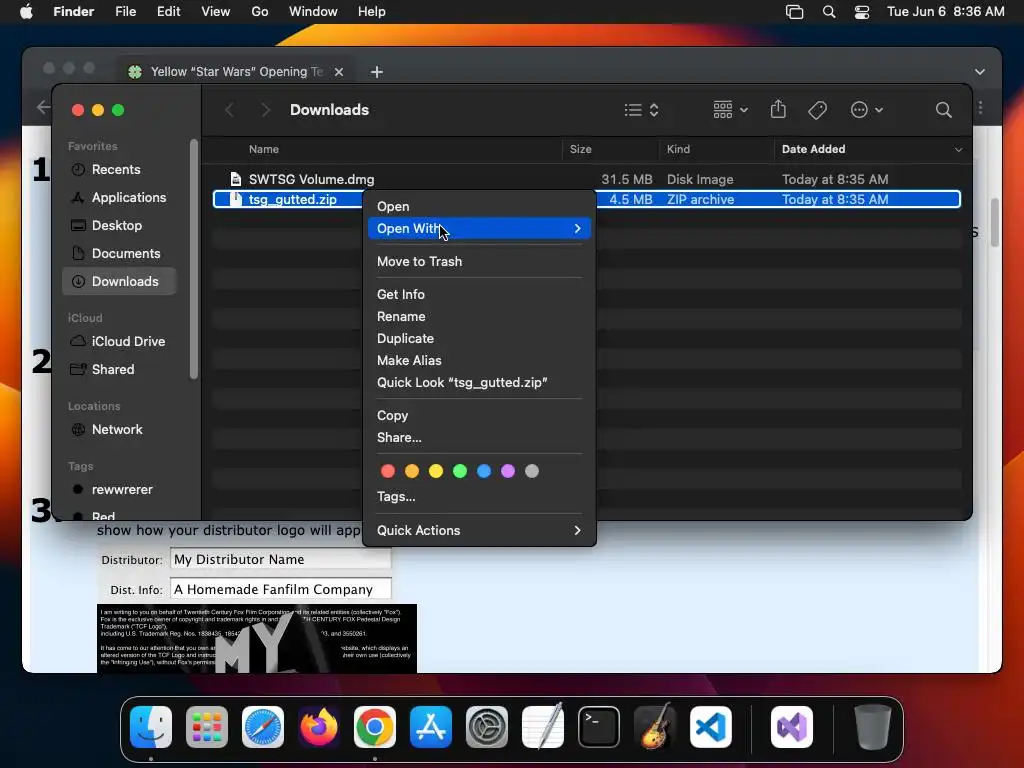Click the SWTSG Volume.dmg file icon

236,179
